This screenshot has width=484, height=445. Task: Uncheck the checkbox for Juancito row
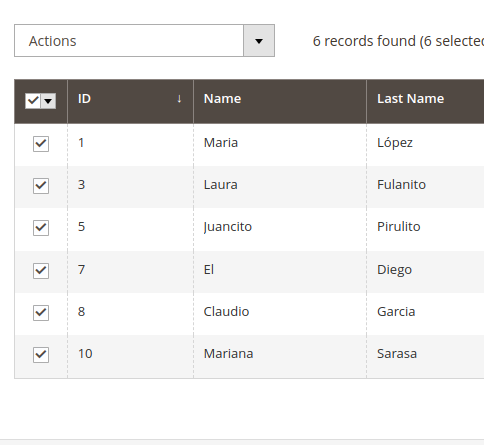coord(41,228)
